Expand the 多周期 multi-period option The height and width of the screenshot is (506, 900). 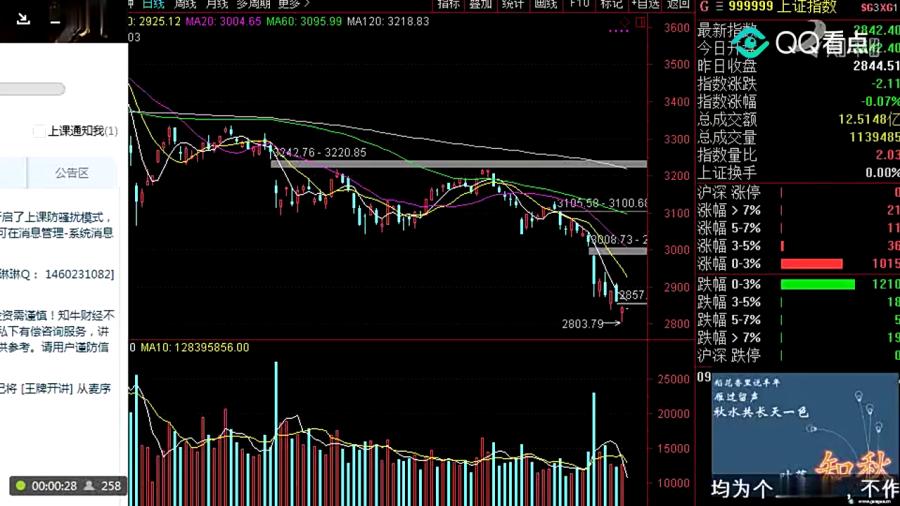click(254, 4)
